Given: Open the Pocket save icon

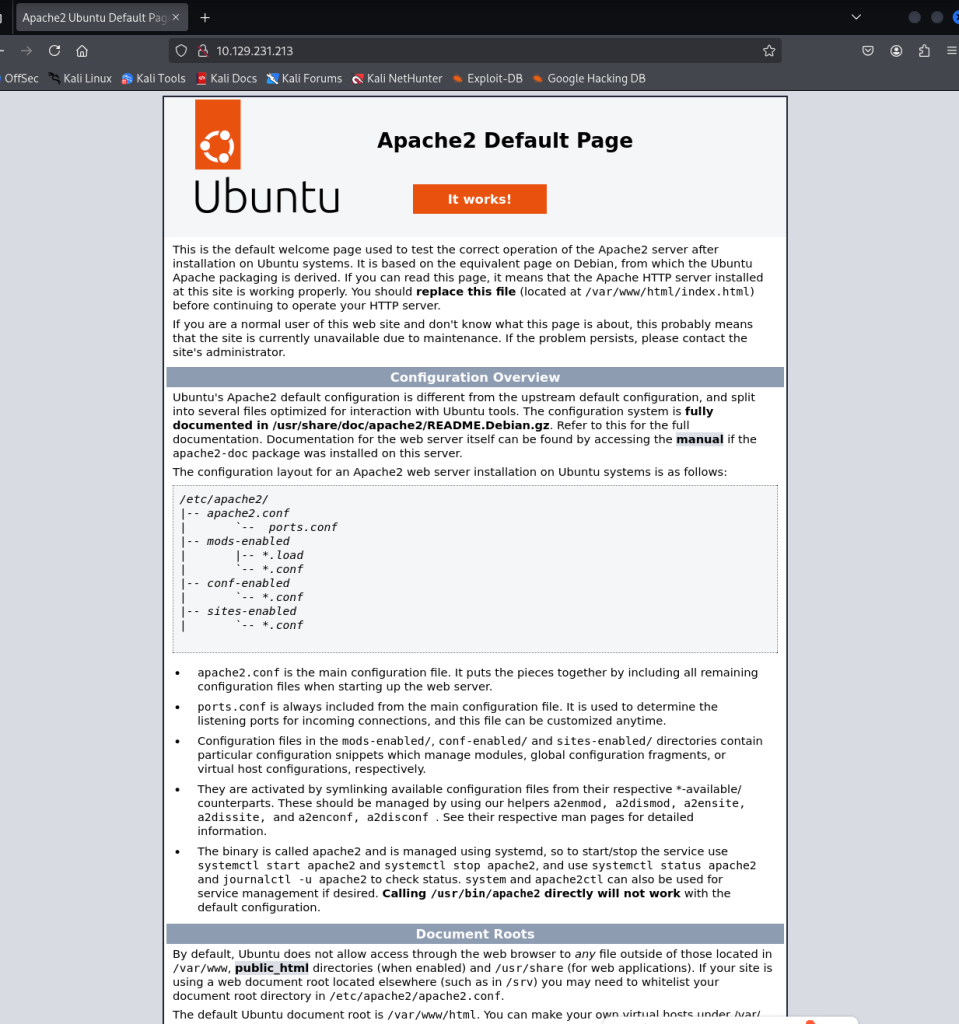Looking at the screenshot, I should [x=868, y=51].
